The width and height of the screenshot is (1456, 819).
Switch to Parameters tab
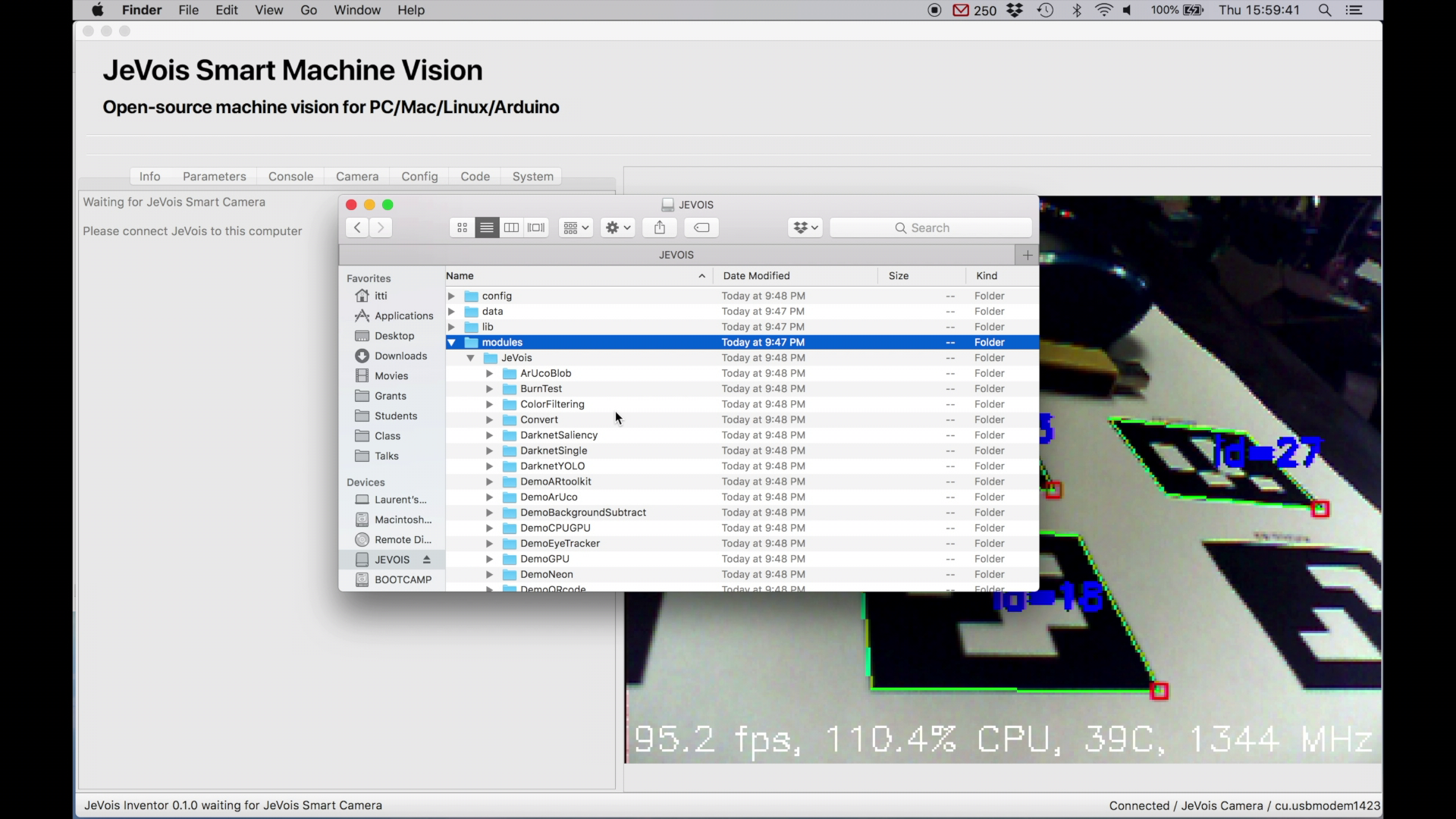tap(215, 177)
